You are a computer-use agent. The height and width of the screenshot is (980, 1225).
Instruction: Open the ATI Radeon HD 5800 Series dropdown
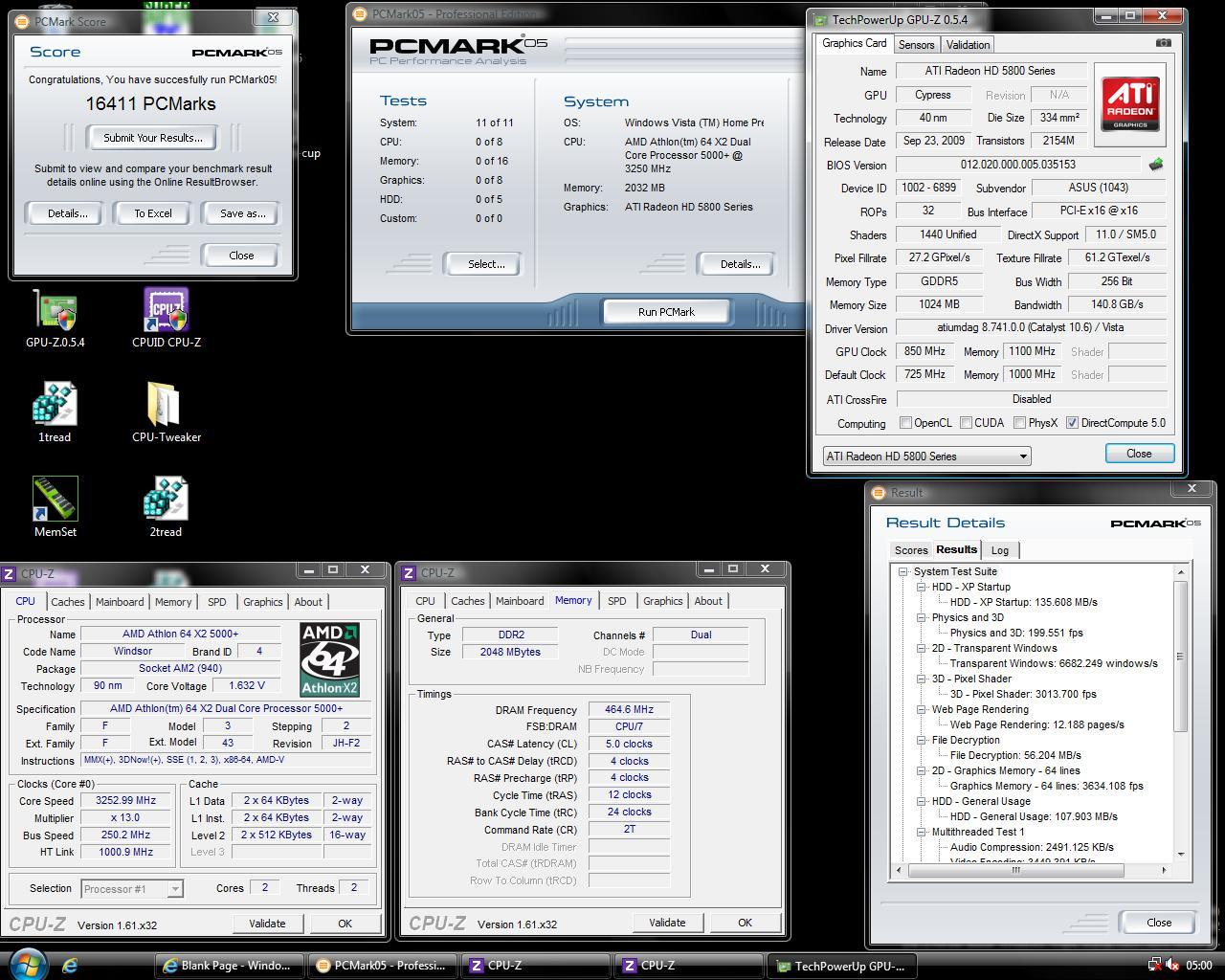pos(926,456)
